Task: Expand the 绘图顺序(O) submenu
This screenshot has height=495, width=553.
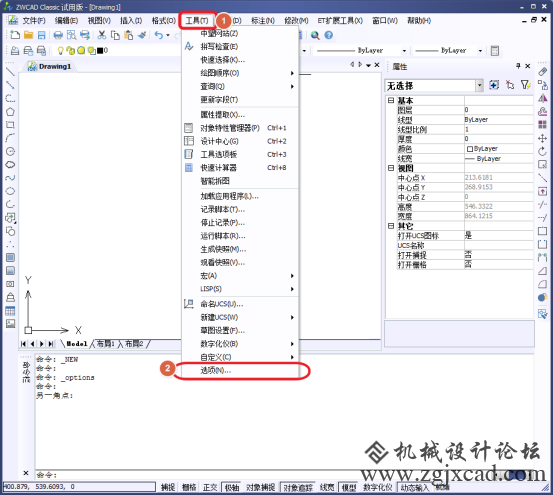Action: click(x=240, y=73)
